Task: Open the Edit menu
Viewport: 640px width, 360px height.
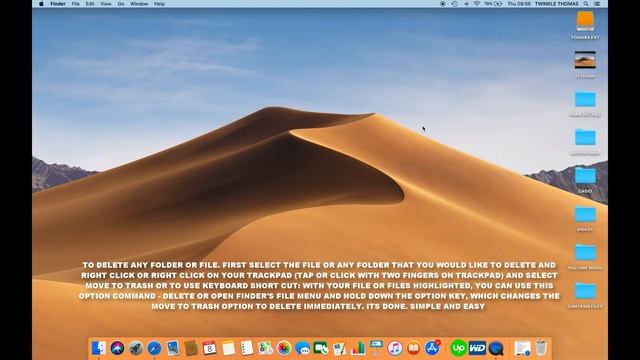Action: (x=90, y=4)
